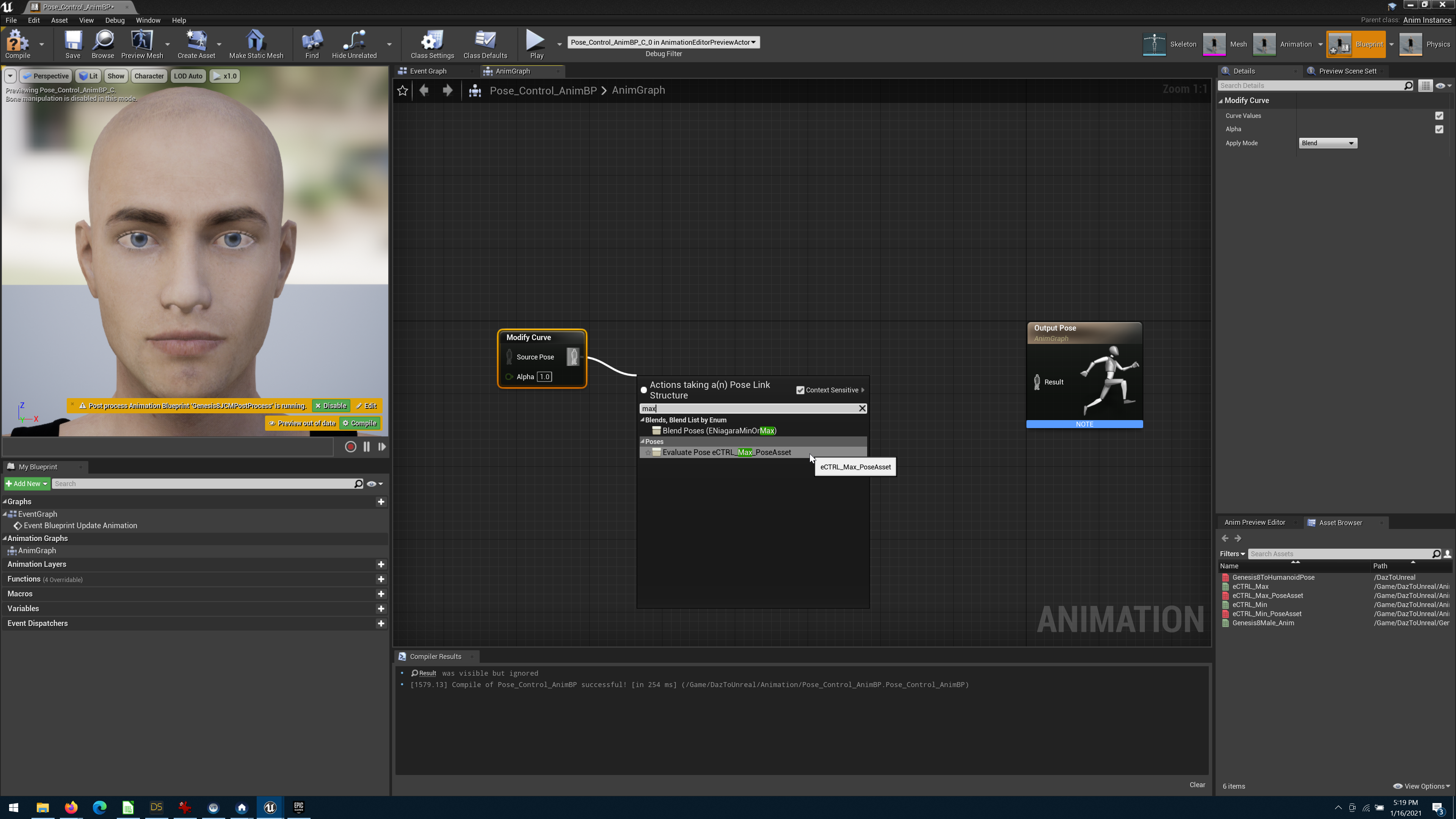Click Create Asset toolbar icon
The width and height of the screenshot is (1456, 819).
tap(196, 44)
